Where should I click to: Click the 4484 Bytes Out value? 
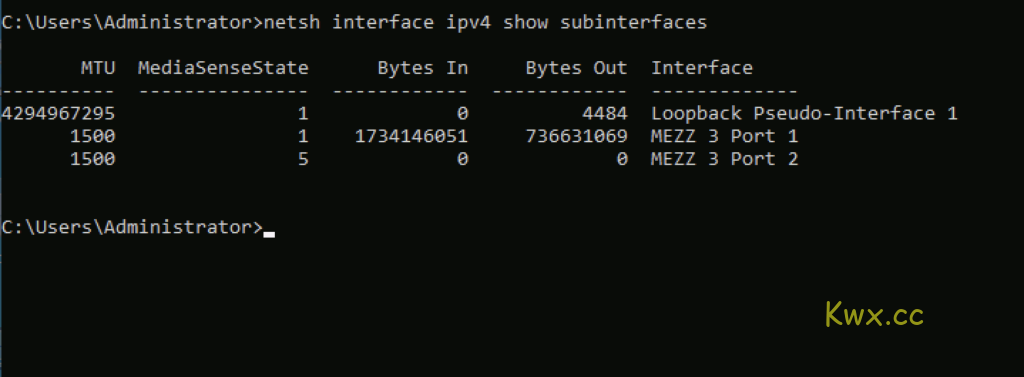pos(604,114)
